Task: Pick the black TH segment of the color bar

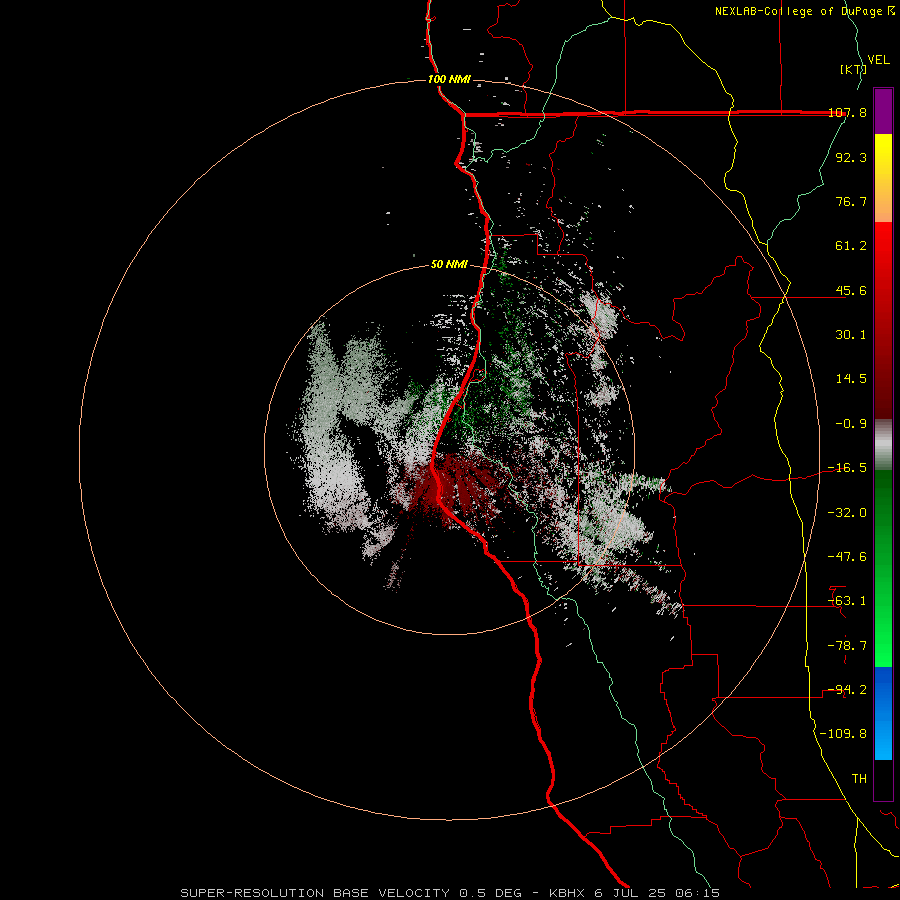Action: click(x=883, y=780)
